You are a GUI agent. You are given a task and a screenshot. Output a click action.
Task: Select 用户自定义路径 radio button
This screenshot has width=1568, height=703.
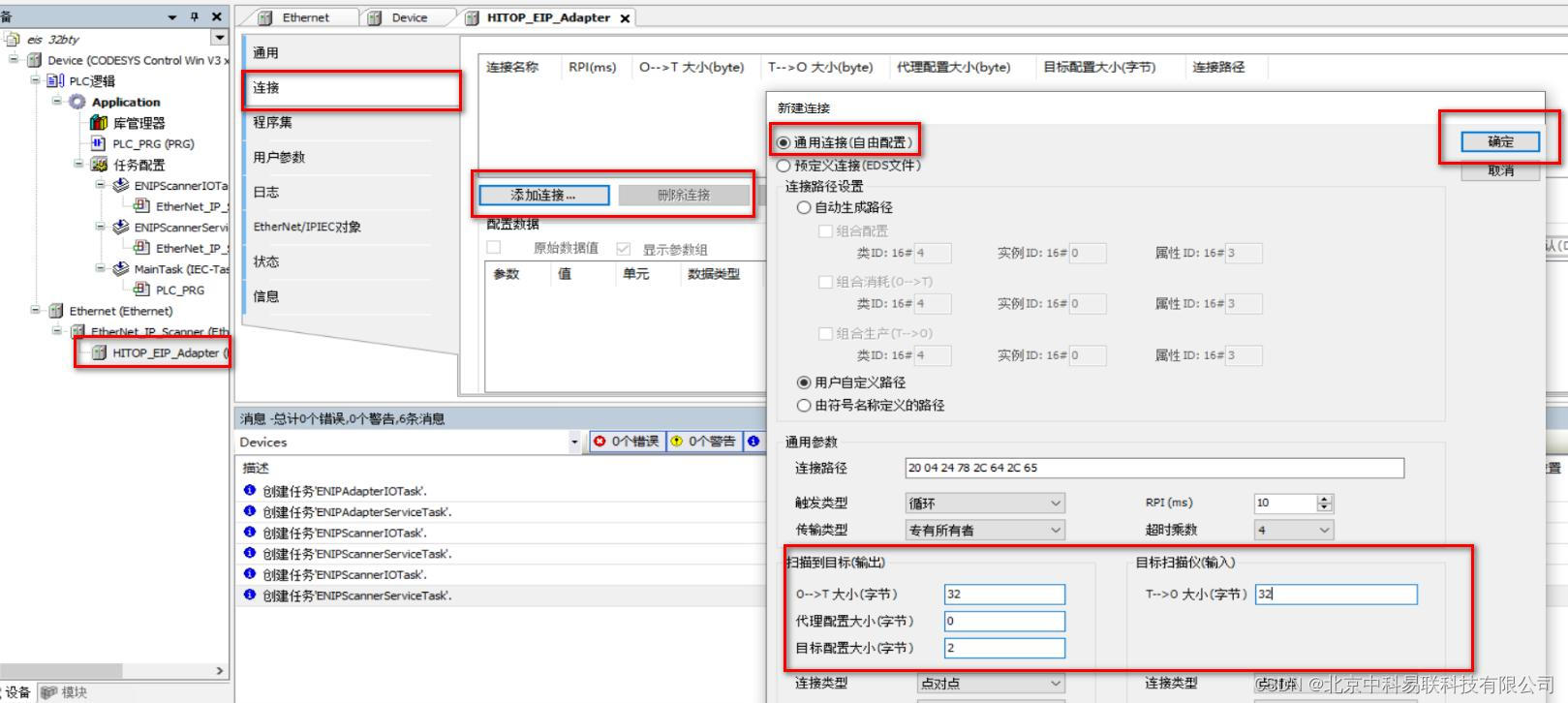804,382
